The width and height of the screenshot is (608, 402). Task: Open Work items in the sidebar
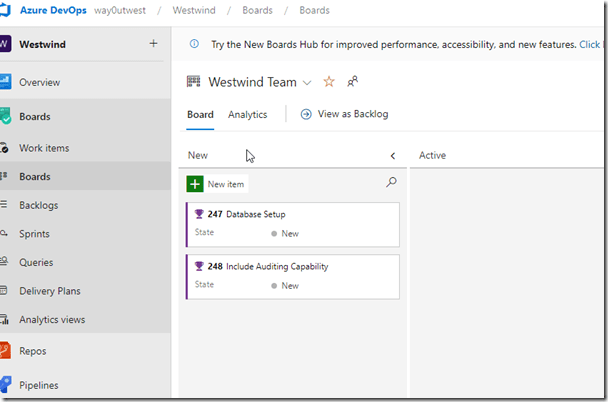tap(44, 148)
